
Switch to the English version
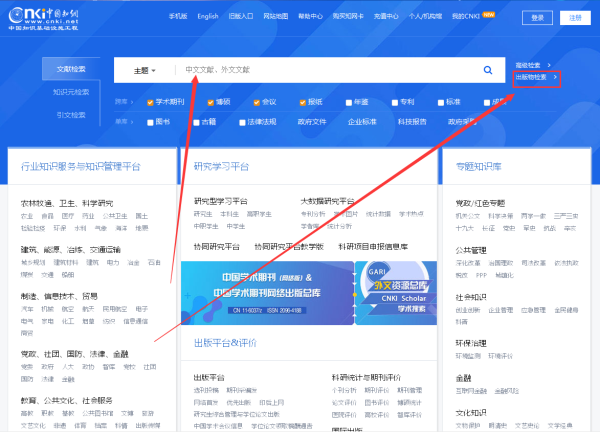pyautogui.click(x=208, y=16)
